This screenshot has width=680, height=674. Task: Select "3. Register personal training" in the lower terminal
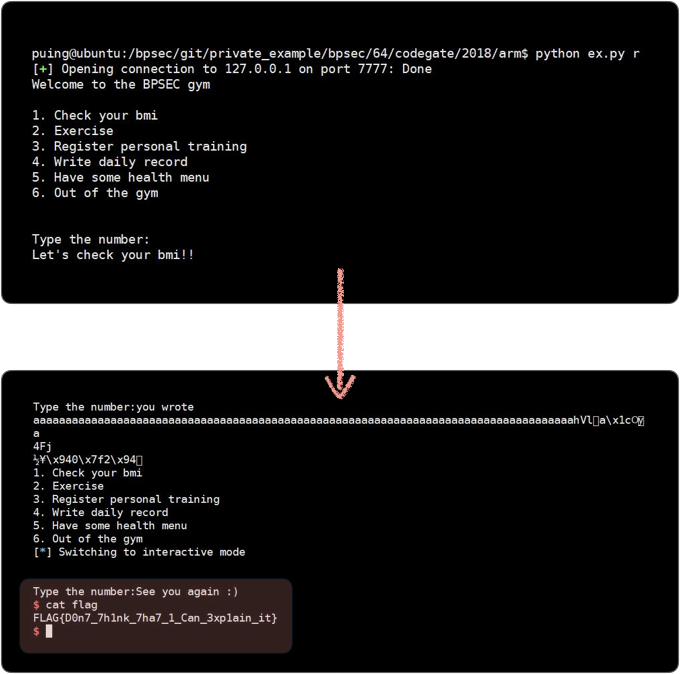point(126,499)
